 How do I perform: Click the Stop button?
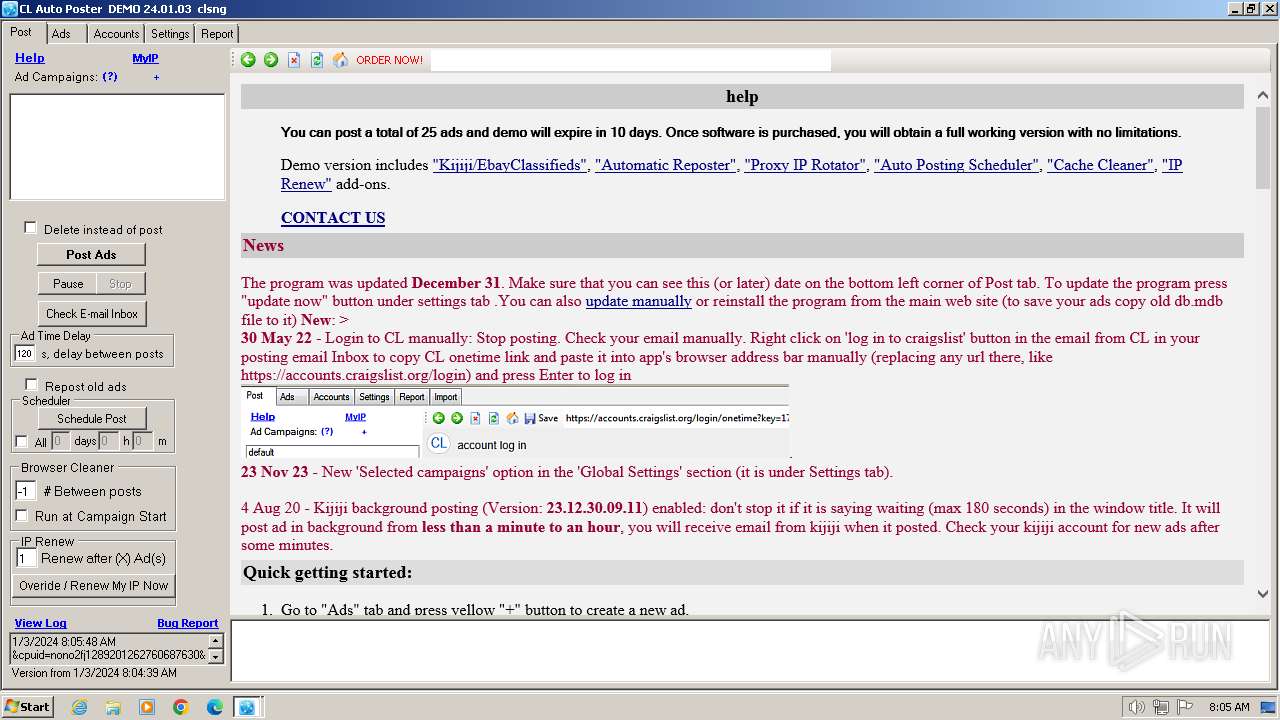[120, 284]
